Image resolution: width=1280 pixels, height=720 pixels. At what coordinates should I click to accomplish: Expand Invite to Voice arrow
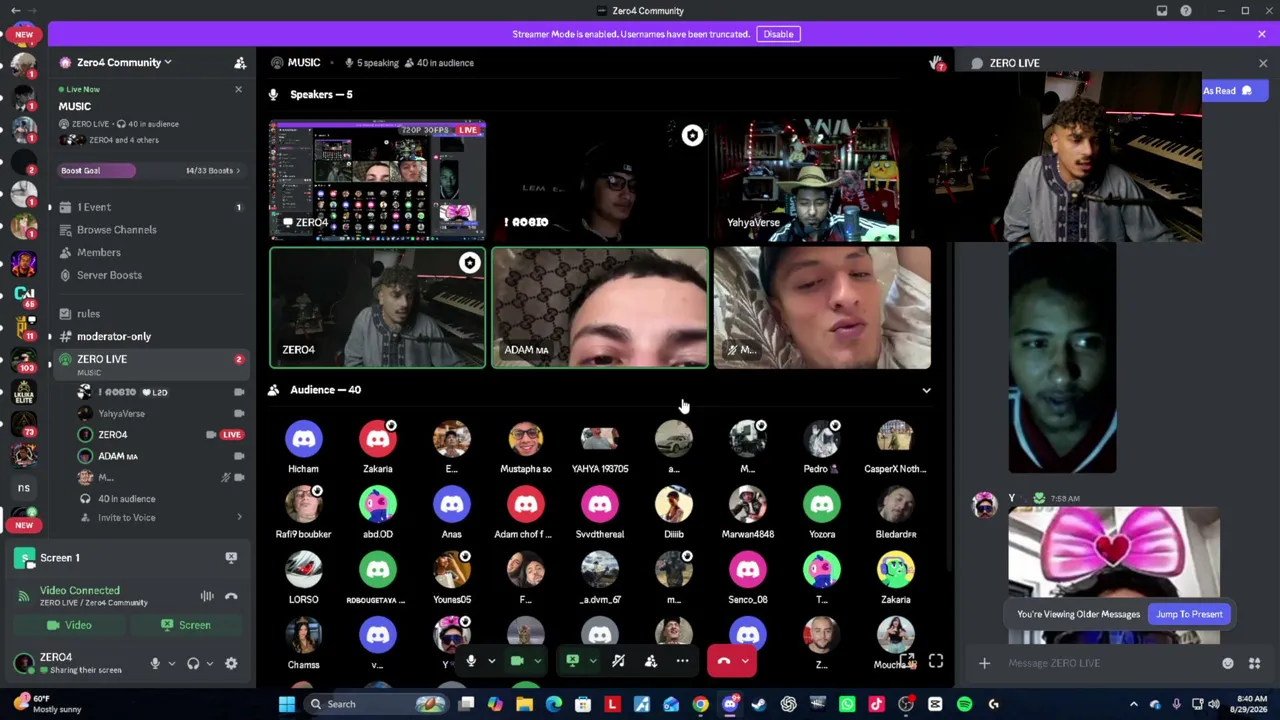[239, 517]
